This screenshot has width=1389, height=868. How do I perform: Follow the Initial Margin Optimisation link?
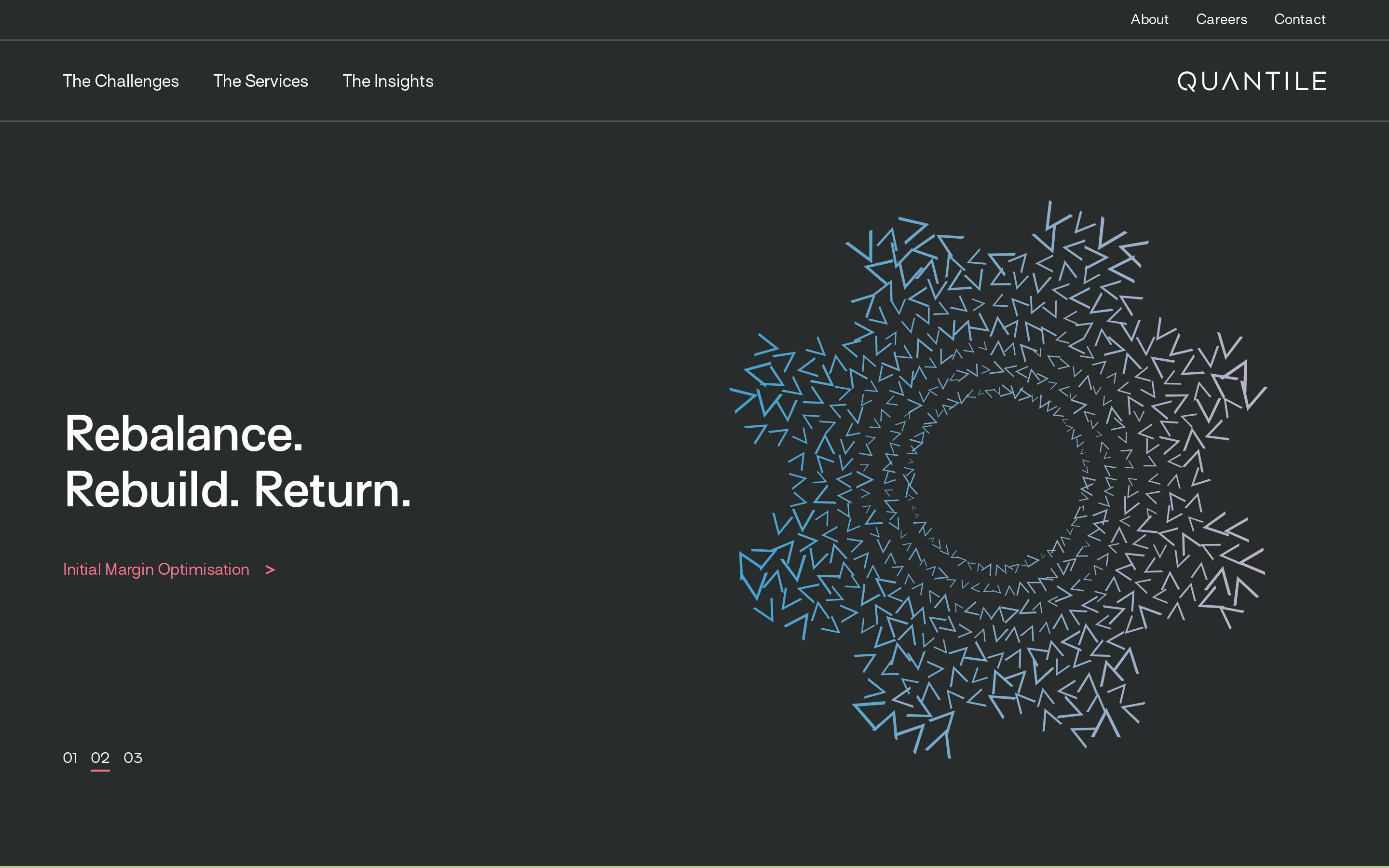click(x=156, y=570)
